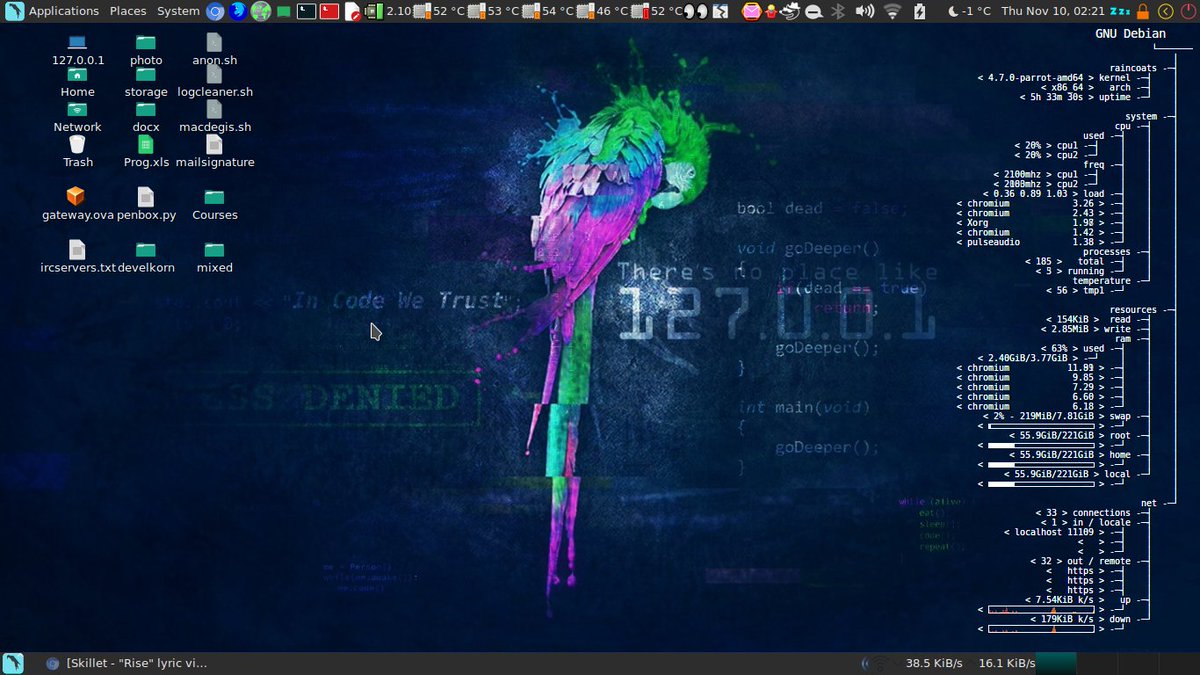
Task: Select the mailsignature file
Action: (214, 153)
